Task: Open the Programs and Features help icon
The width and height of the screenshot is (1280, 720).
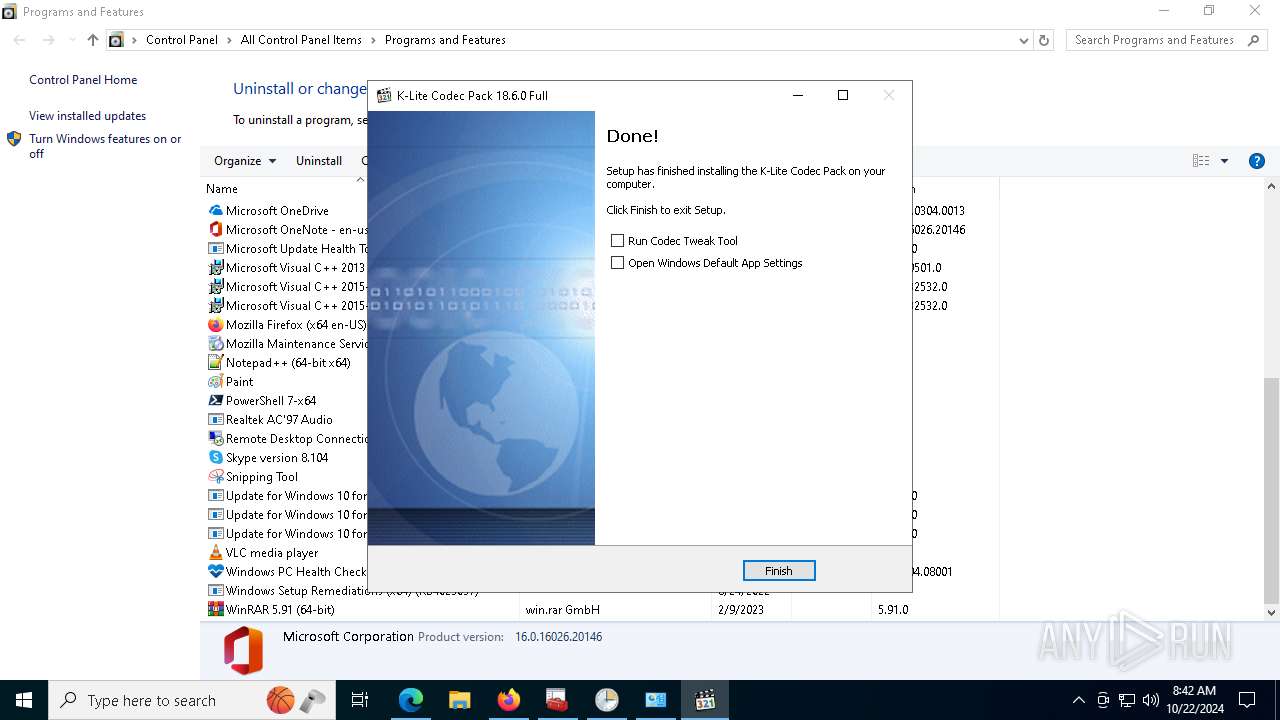Action: tap(1257, 161)
